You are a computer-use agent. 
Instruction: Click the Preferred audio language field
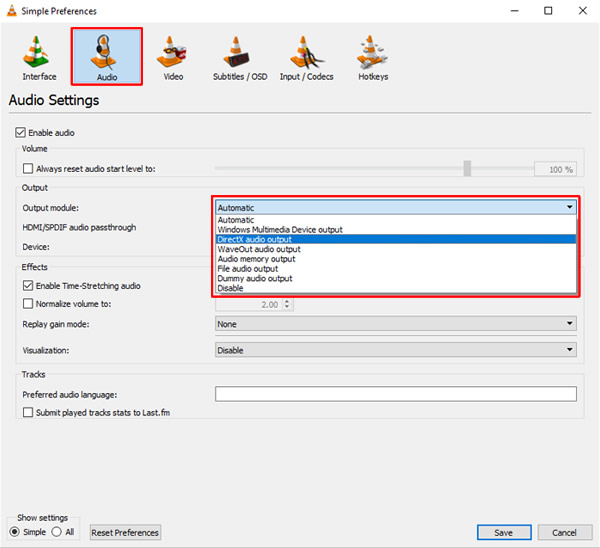(396, 394)
